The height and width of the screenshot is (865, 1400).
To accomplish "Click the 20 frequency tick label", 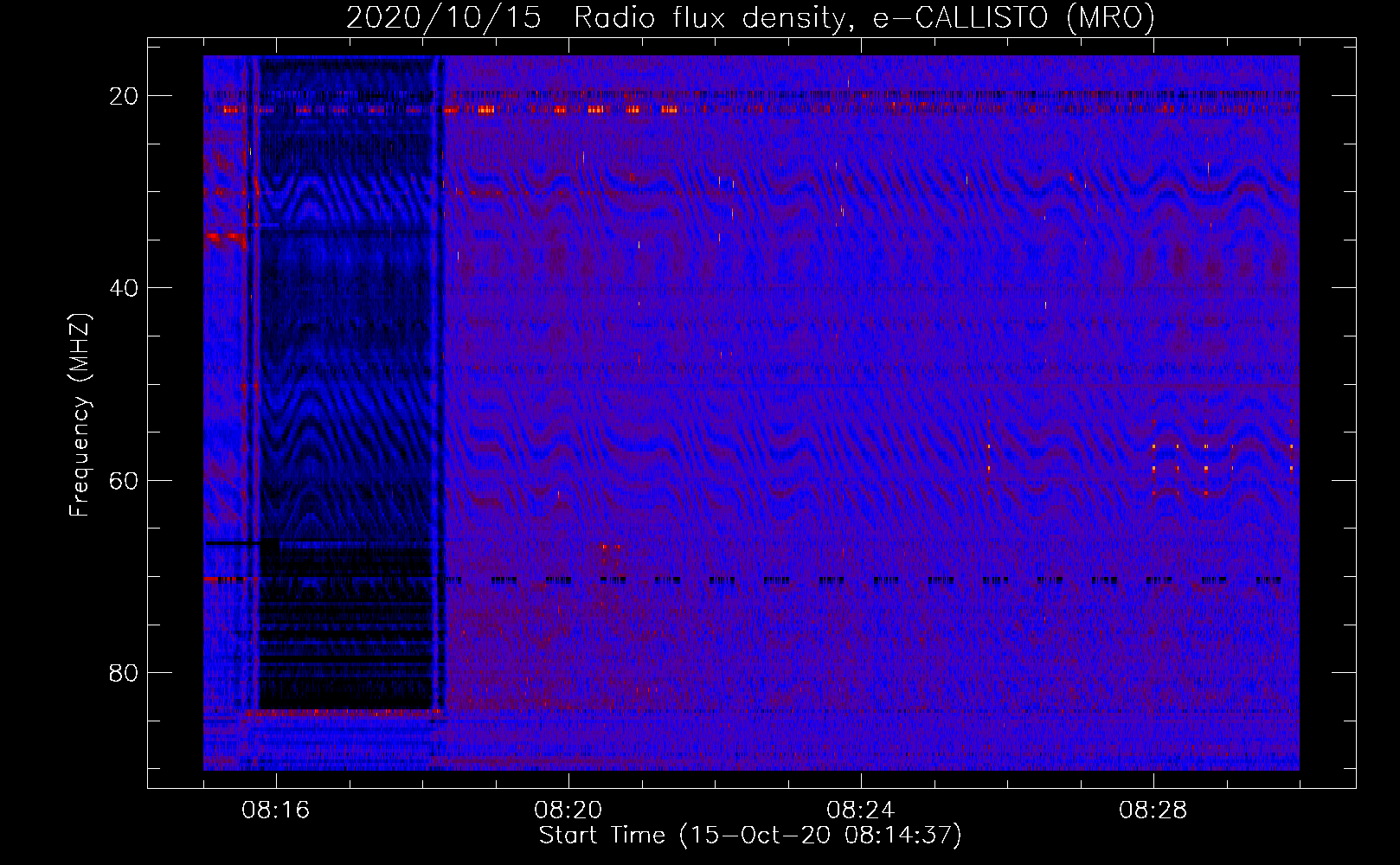I will click(124, 96).
